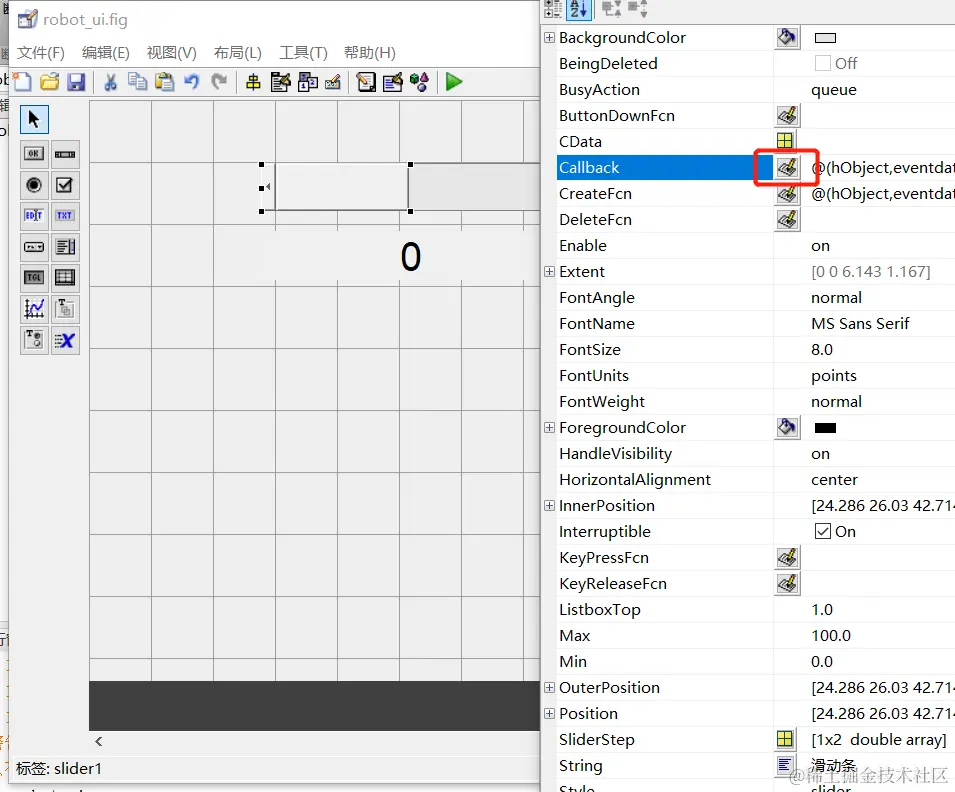Open the Tab Order Editor
The image size is (955, 792).
(308, 82)
